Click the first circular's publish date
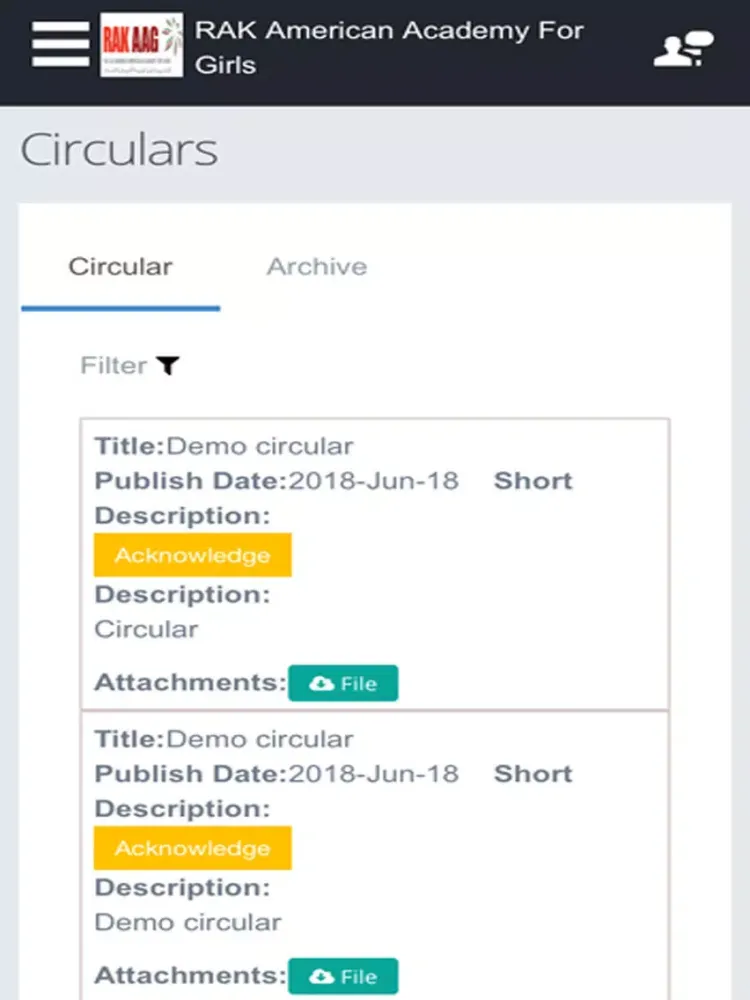 click(374, 481)
